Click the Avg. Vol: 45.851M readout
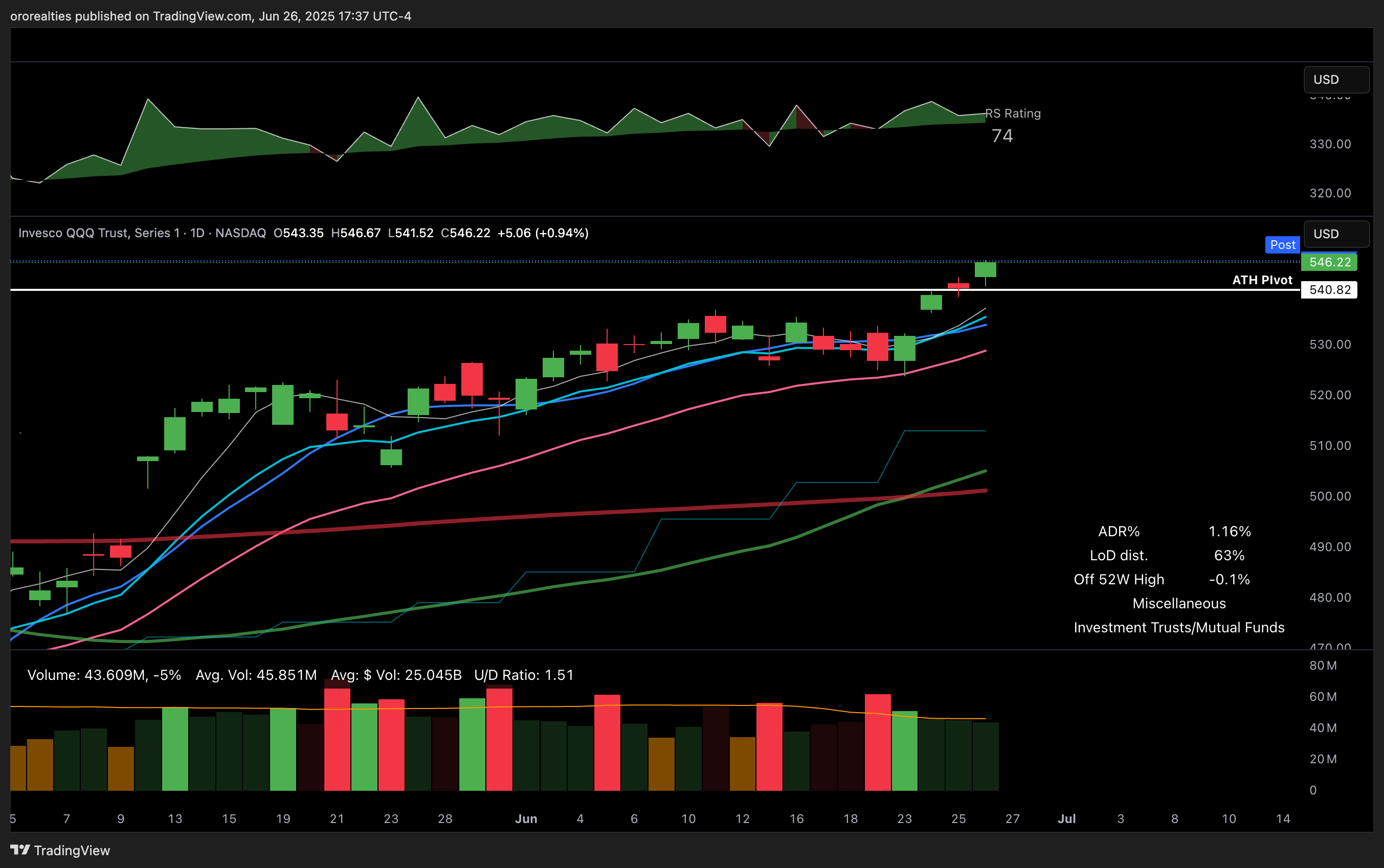 256,675
